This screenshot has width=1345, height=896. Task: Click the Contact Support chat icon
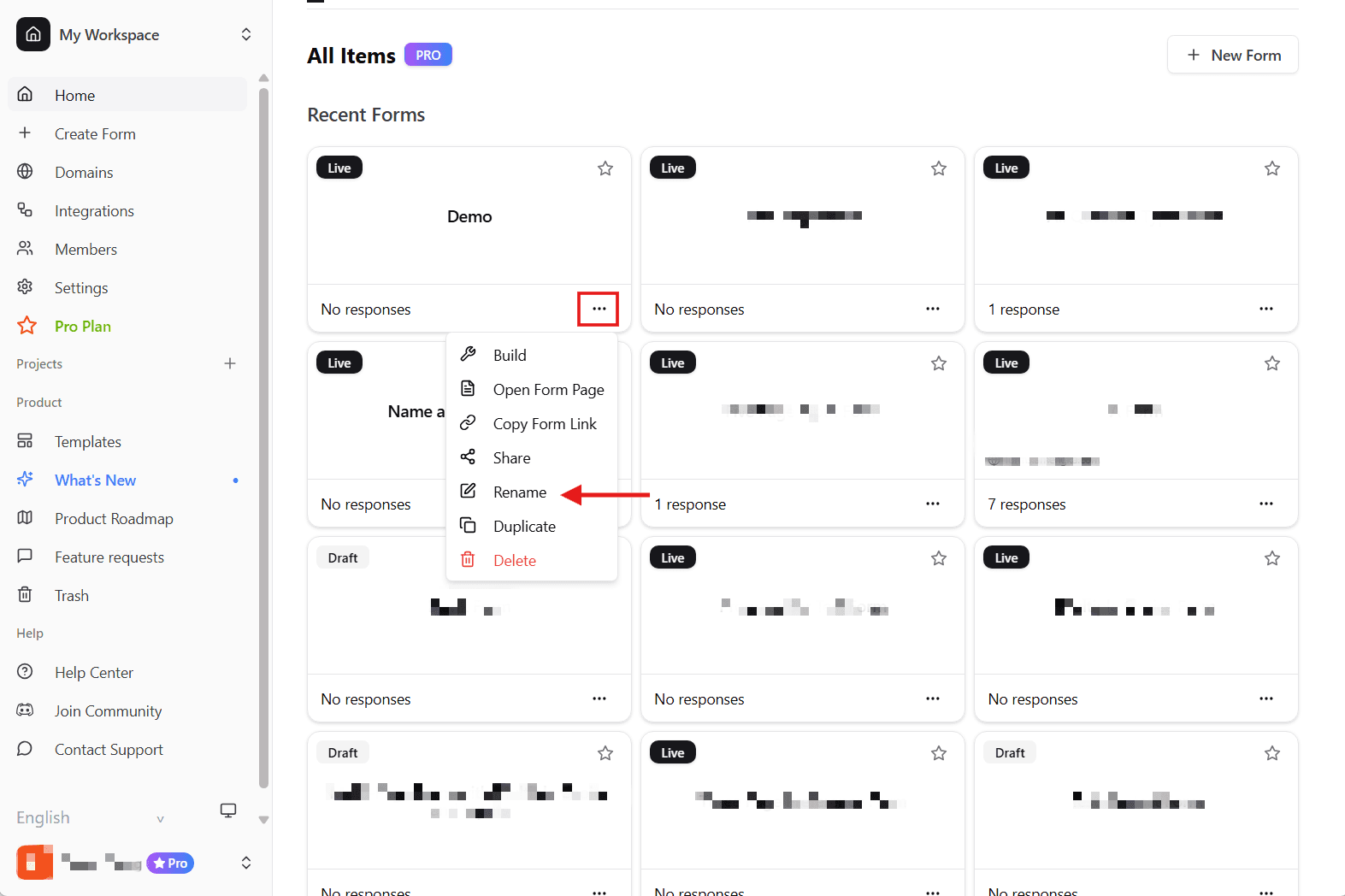[x=26, y=749]
